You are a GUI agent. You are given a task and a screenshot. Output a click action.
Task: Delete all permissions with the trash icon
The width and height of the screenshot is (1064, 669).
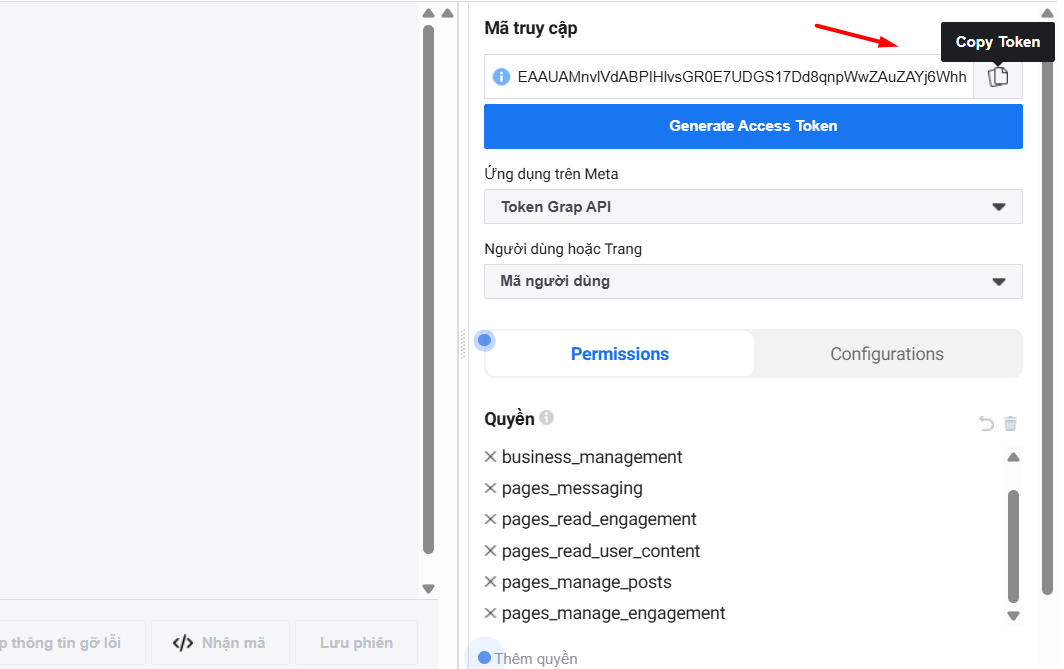point(1010,424)
